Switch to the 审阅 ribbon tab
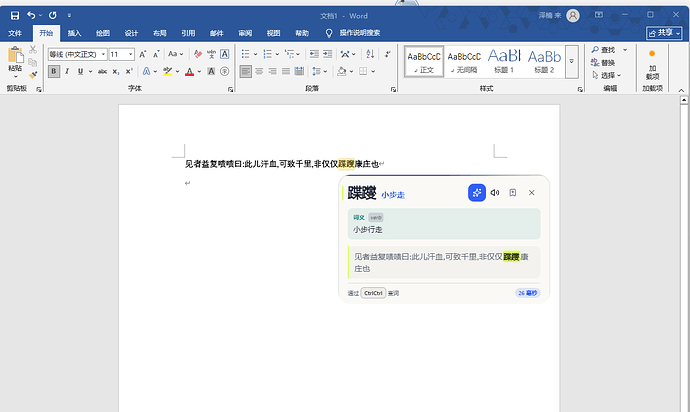 (x=245, y=33)
